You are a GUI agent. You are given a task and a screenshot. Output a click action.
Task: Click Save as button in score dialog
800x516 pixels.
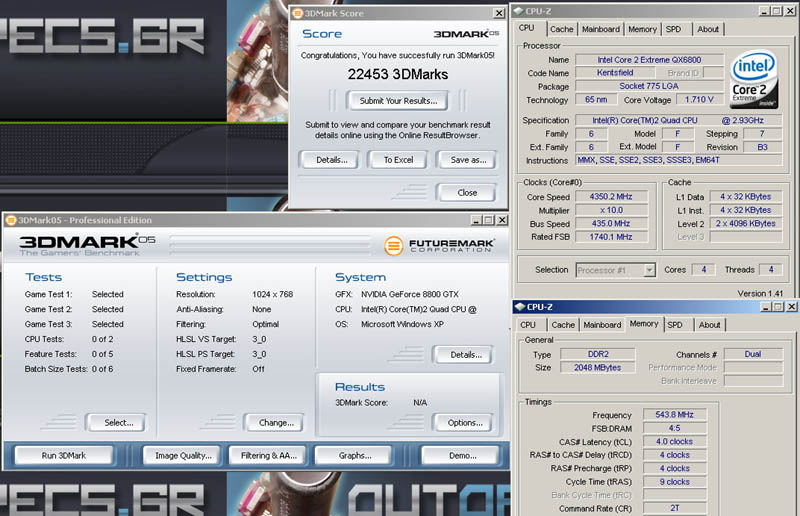(x=468, y=160)
